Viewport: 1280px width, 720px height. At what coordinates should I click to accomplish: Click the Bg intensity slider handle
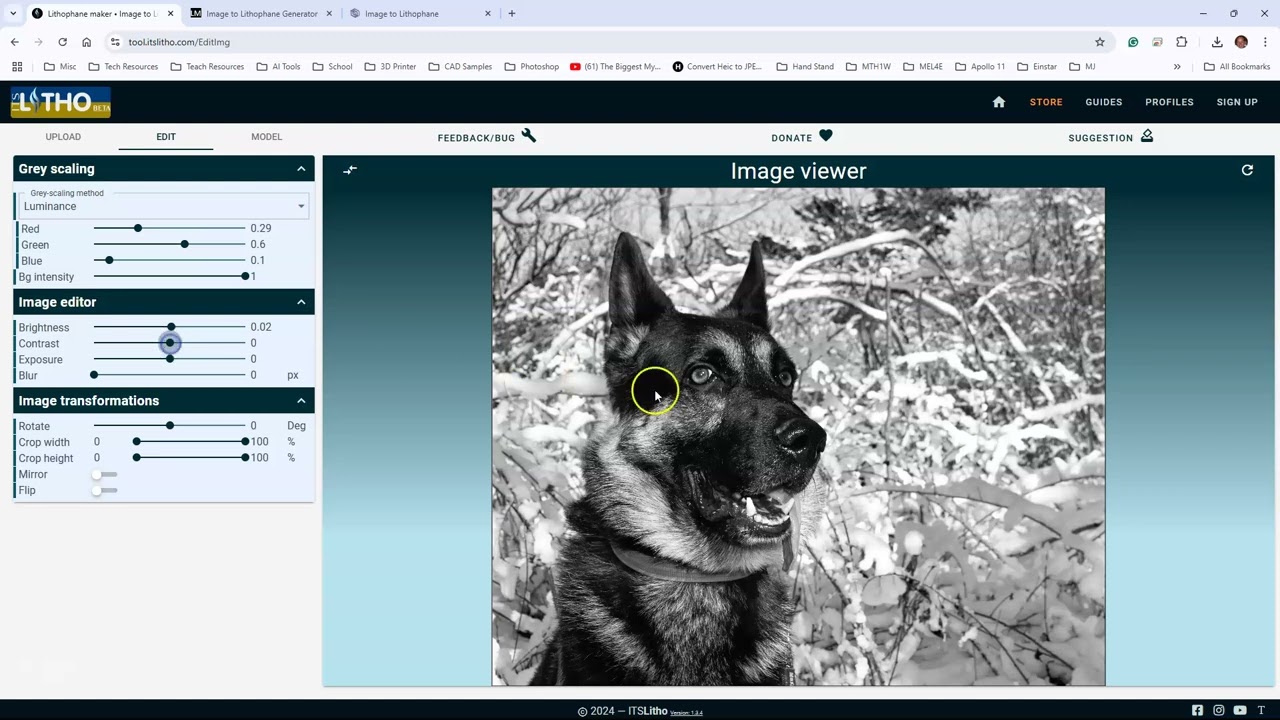click(x=245, y=276)
